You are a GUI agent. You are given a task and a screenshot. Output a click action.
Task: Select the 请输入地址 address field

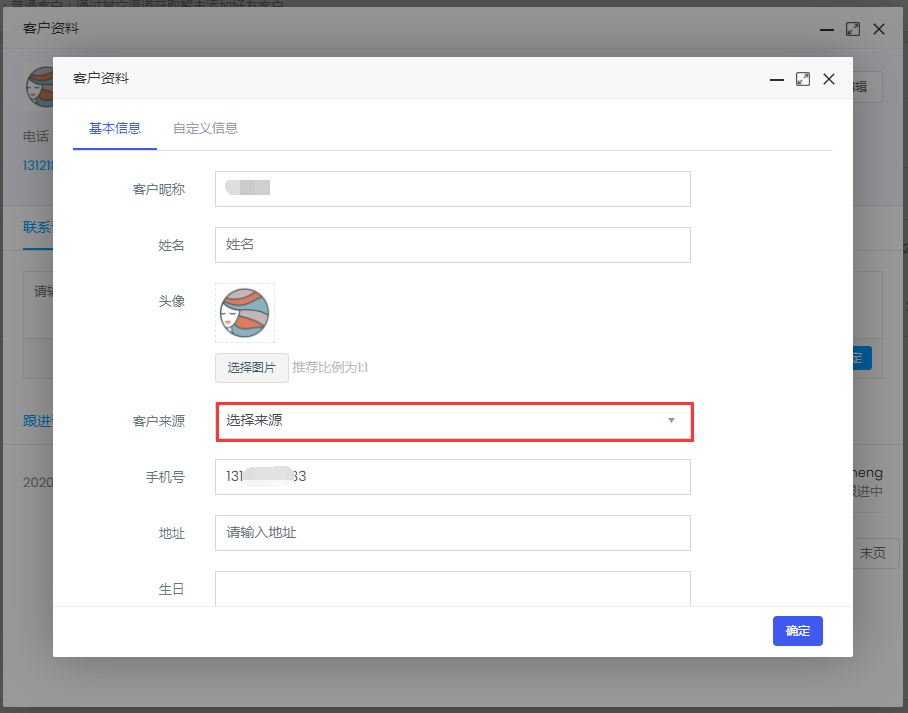point(452,533)
